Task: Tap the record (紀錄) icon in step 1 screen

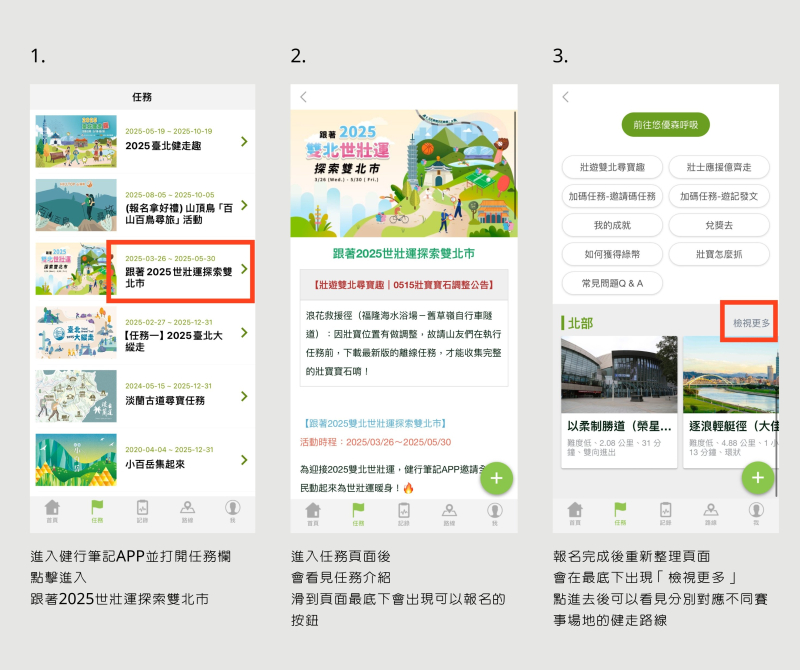Action: (x=142, y=511)
